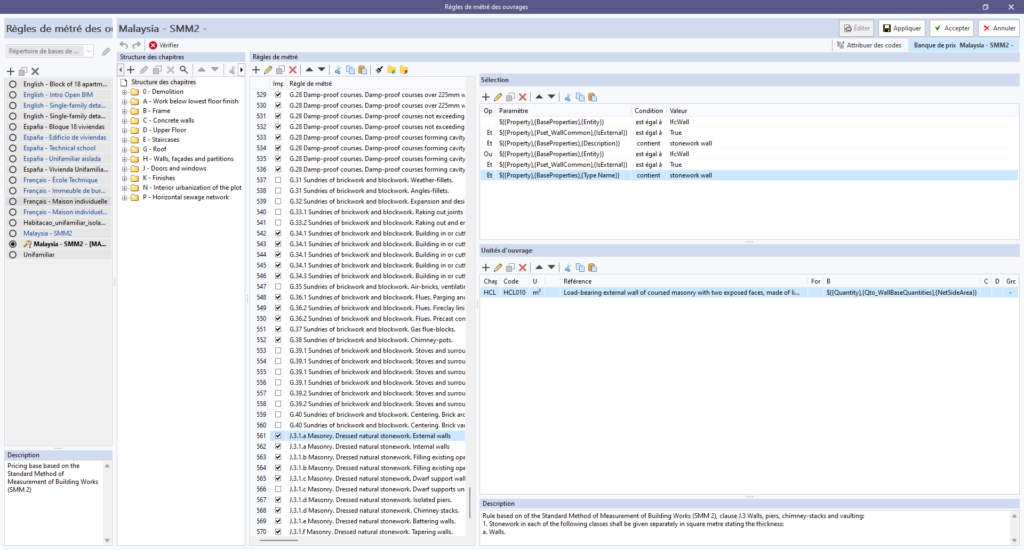This screenshot has width=1024, height=550.
Task: Expand the C - Concrete walls chapter
Action: pos(124,121)
